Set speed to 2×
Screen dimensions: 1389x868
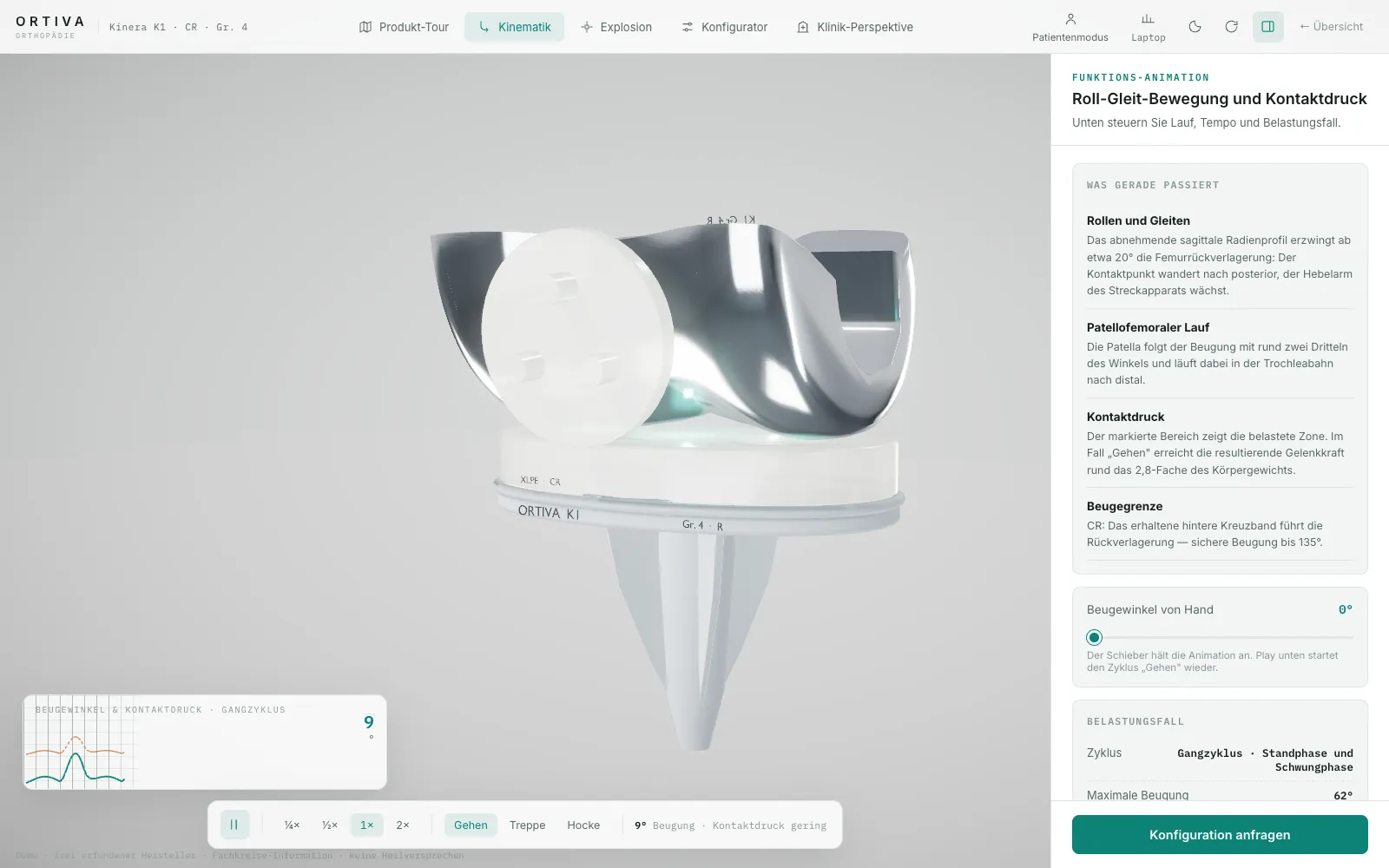point(403,825)
